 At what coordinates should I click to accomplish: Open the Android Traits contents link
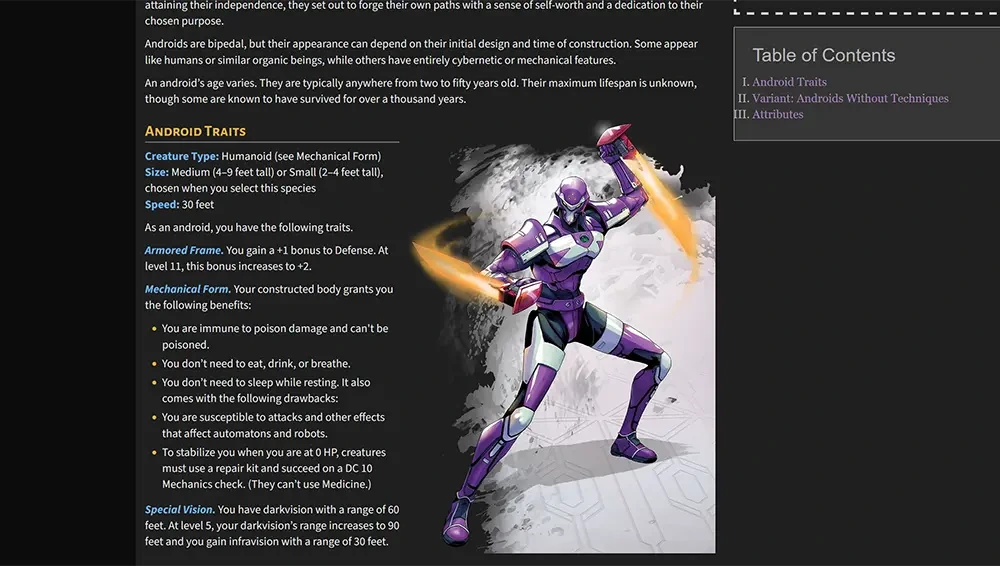pos(789,82)
